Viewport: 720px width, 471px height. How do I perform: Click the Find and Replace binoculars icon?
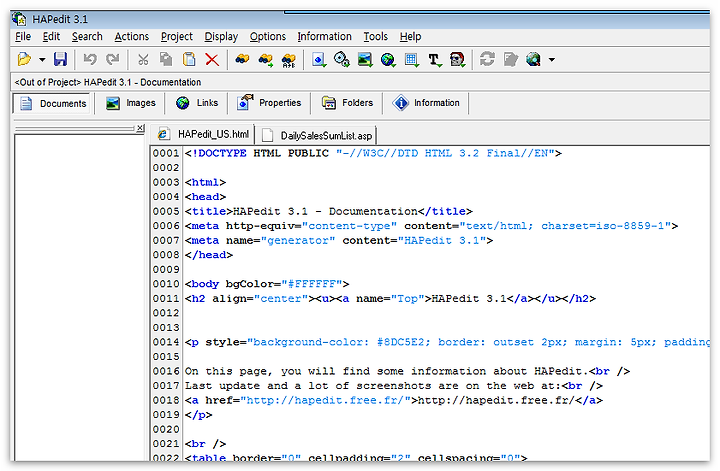click(x=288, y=60)
